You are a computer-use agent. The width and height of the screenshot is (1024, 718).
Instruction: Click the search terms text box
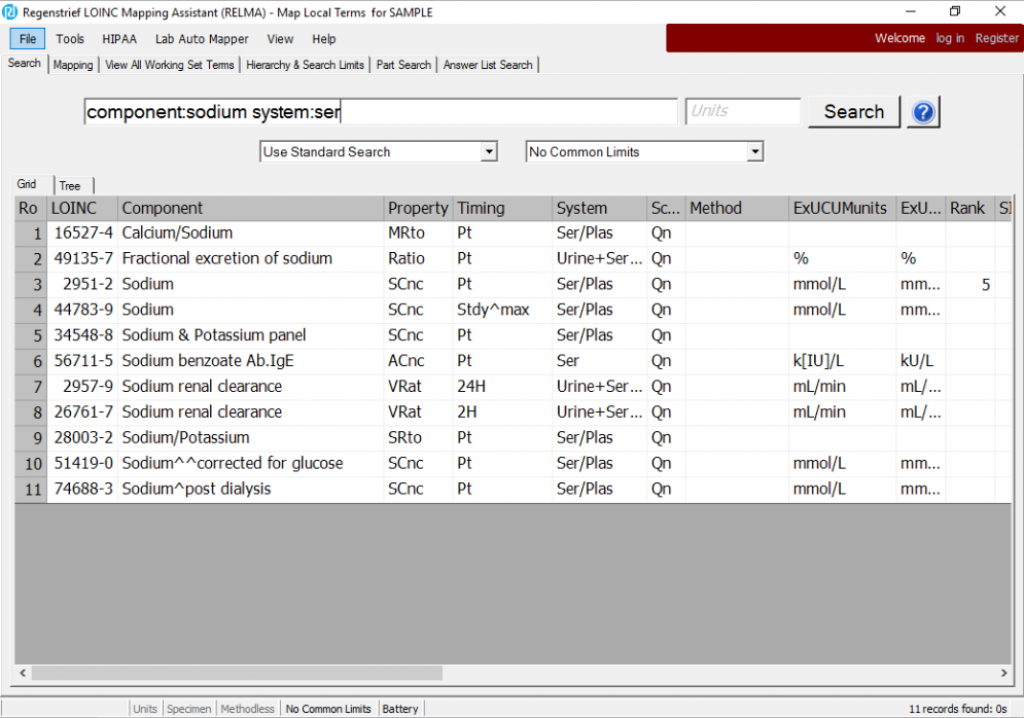coord(380,112)
